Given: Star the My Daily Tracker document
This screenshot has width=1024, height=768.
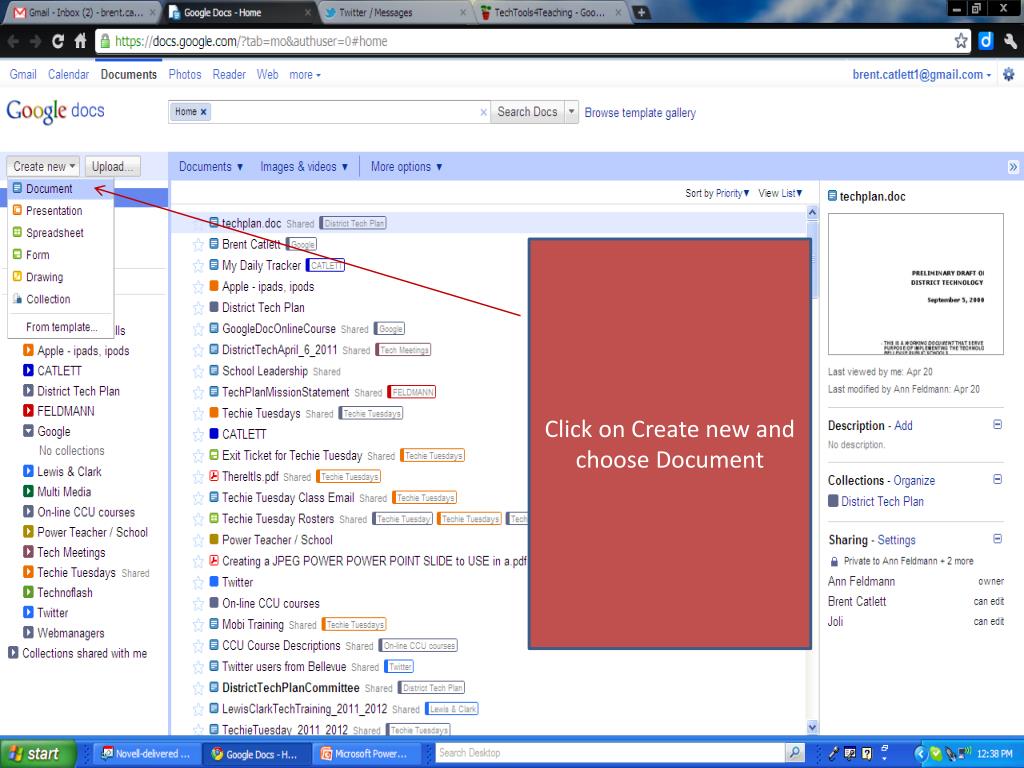Looking at the screenshot, I should 198,266.
